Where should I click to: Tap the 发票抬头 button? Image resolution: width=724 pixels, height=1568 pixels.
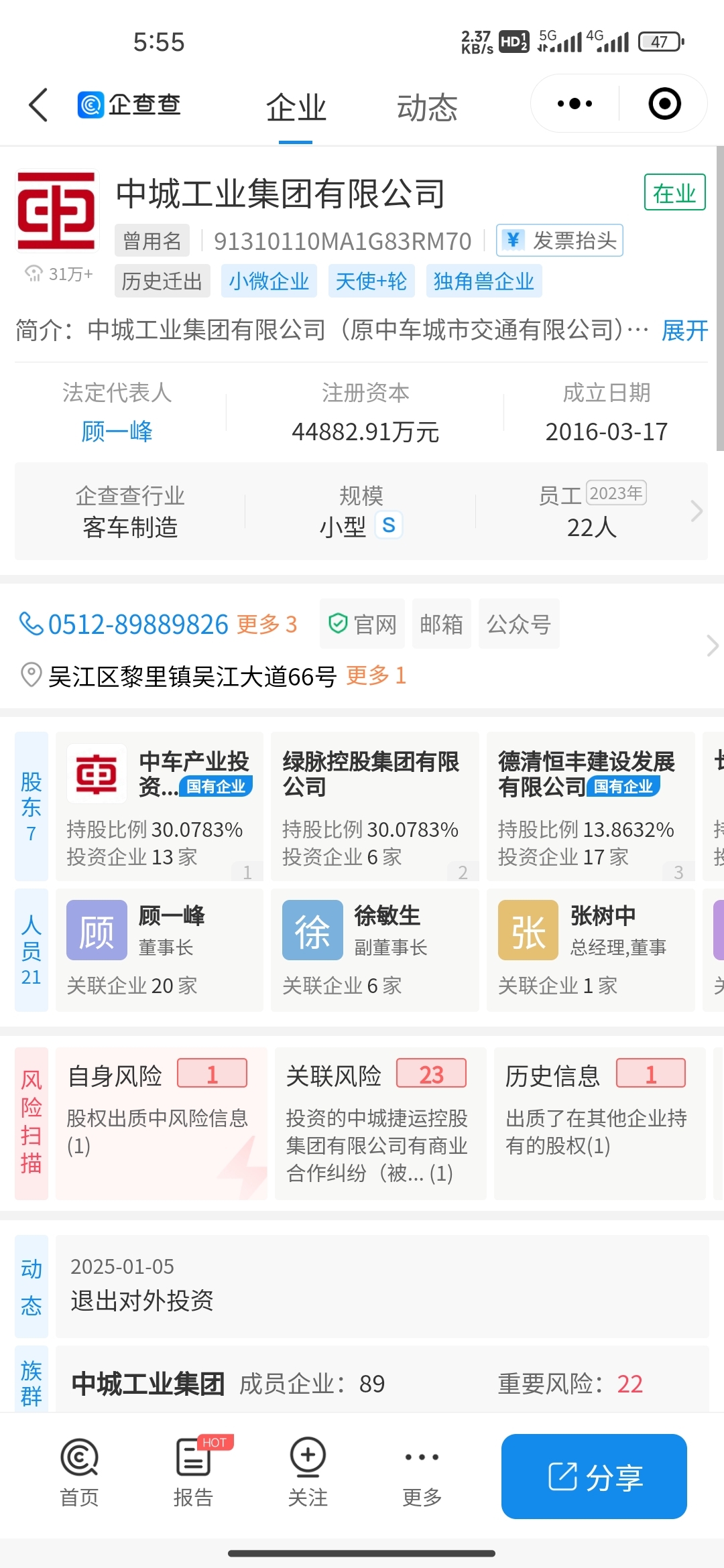point(560,240)
